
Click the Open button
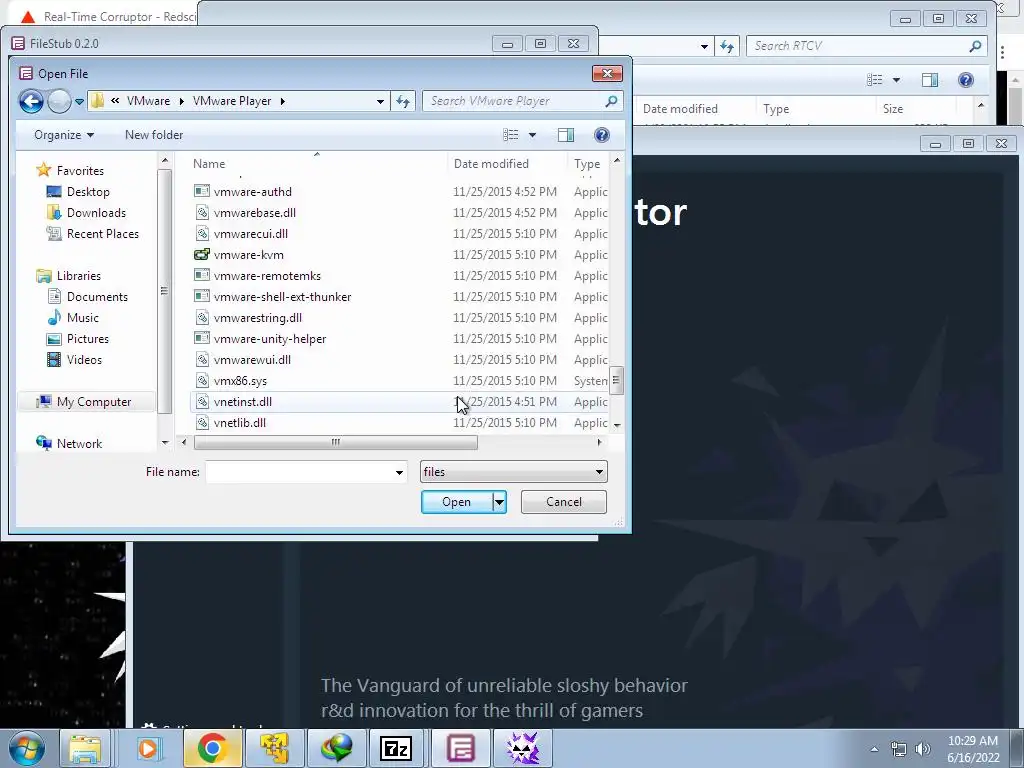456,502
